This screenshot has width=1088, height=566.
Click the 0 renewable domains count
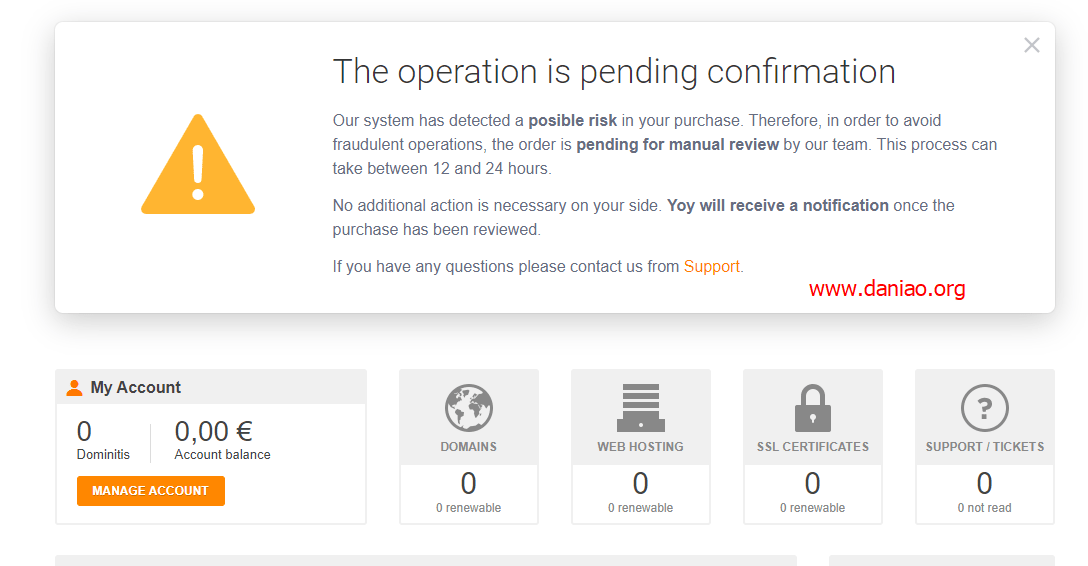coord(468,508)
